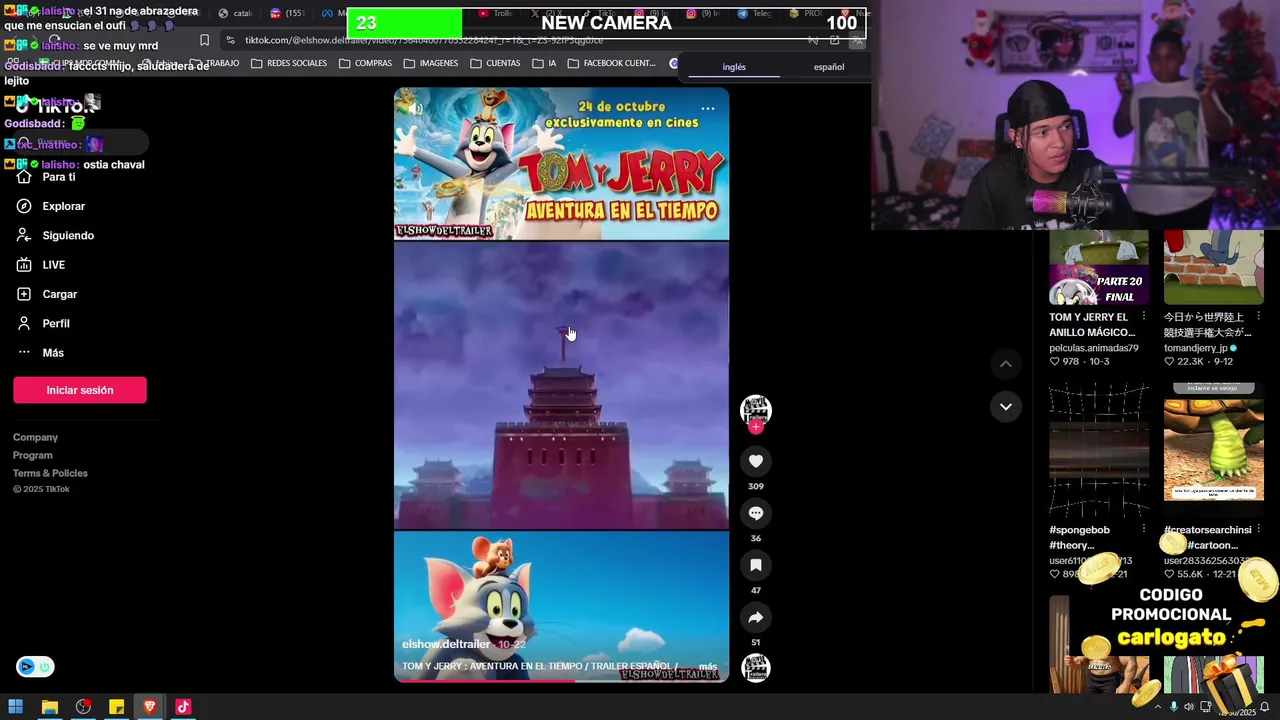Viewport: 1280px width, 720px height.
Task: Open the Program footer link
Action: pyautogui.click(x=33, y=455)
